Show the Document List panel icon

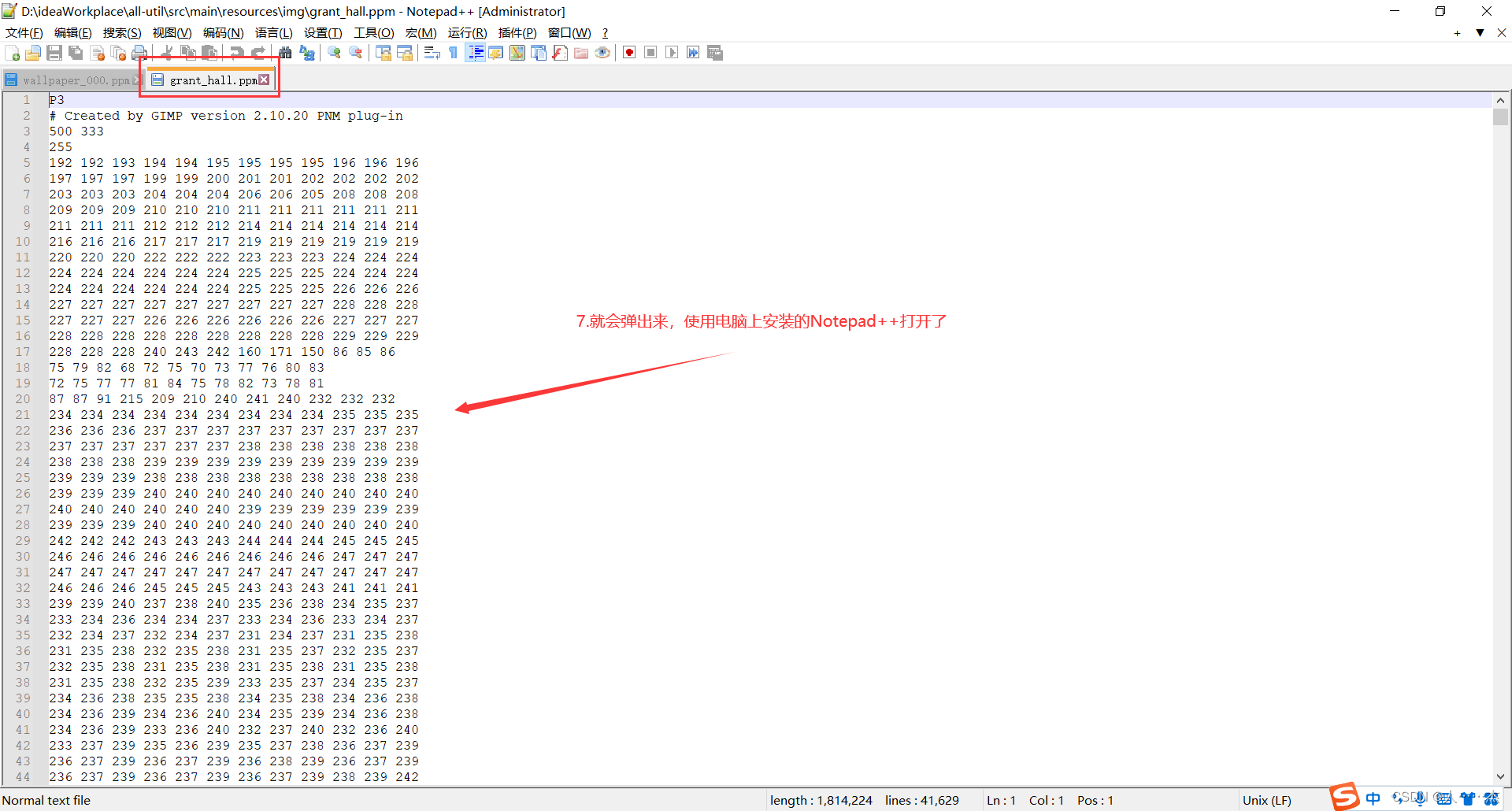point(539,53)
